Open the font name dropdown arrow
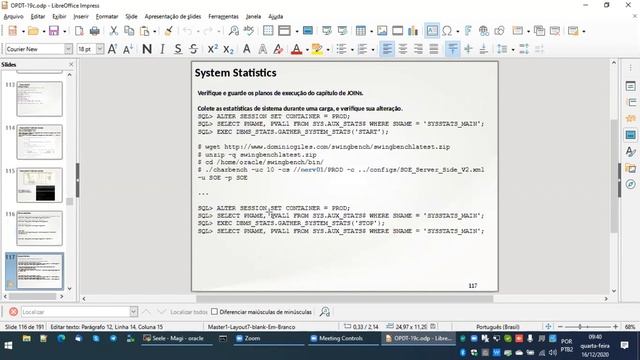This screenshot has height=360, width=640. 68,49
